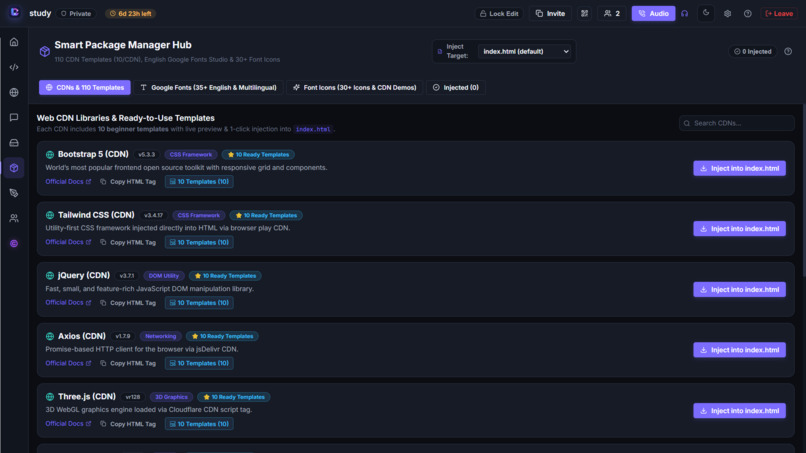Click the headphones icon in top bar

pyautogui.click(x=685, y=14)
